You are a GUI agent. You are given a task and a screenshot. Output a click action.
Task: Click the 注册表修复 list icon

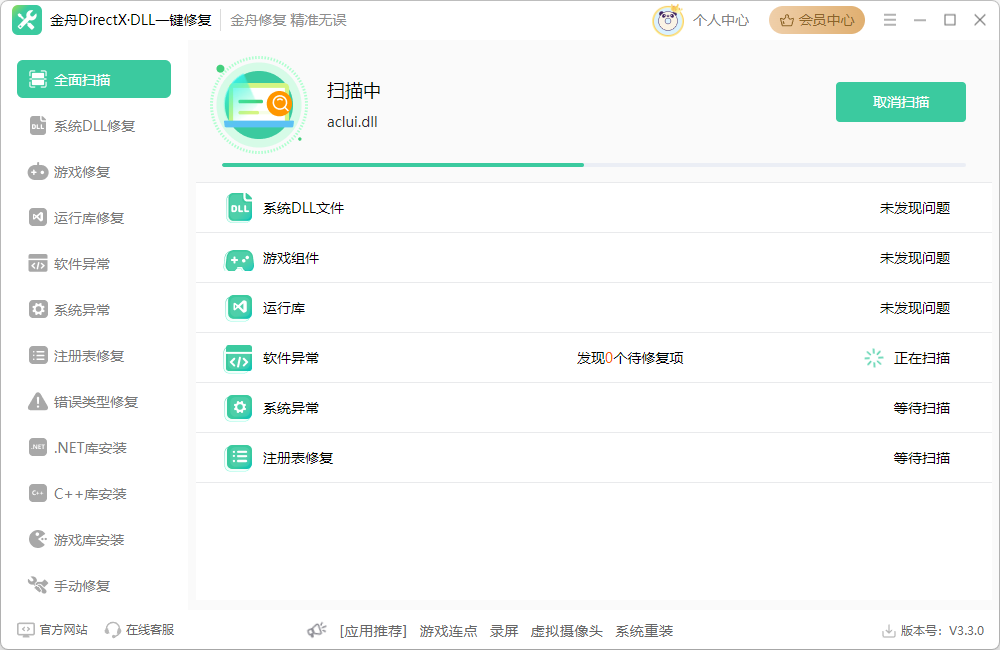(x=239, y=458)
